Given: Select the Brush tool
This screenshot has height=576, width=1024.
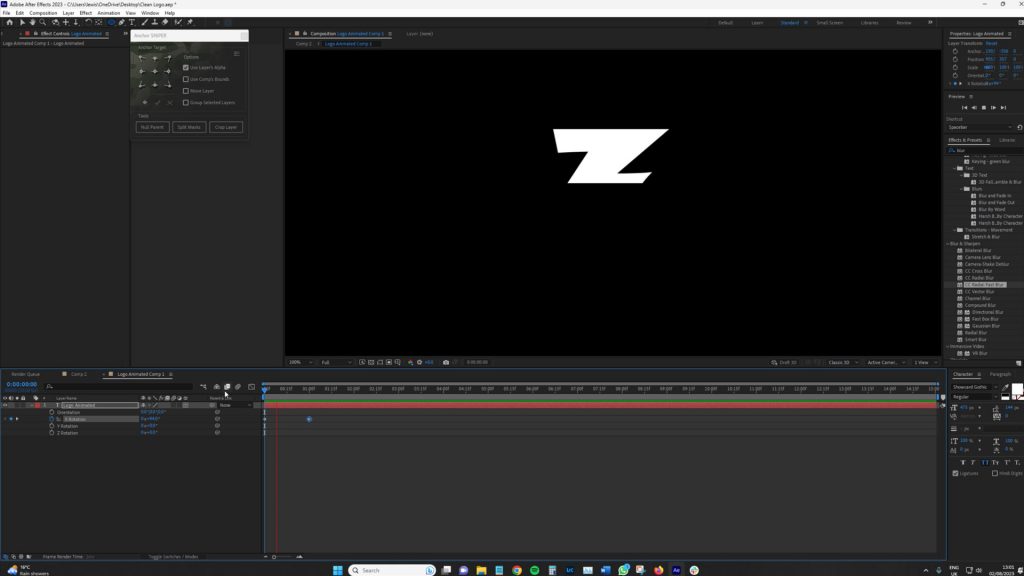Looking at the screenshot, I should coord(144,22).
